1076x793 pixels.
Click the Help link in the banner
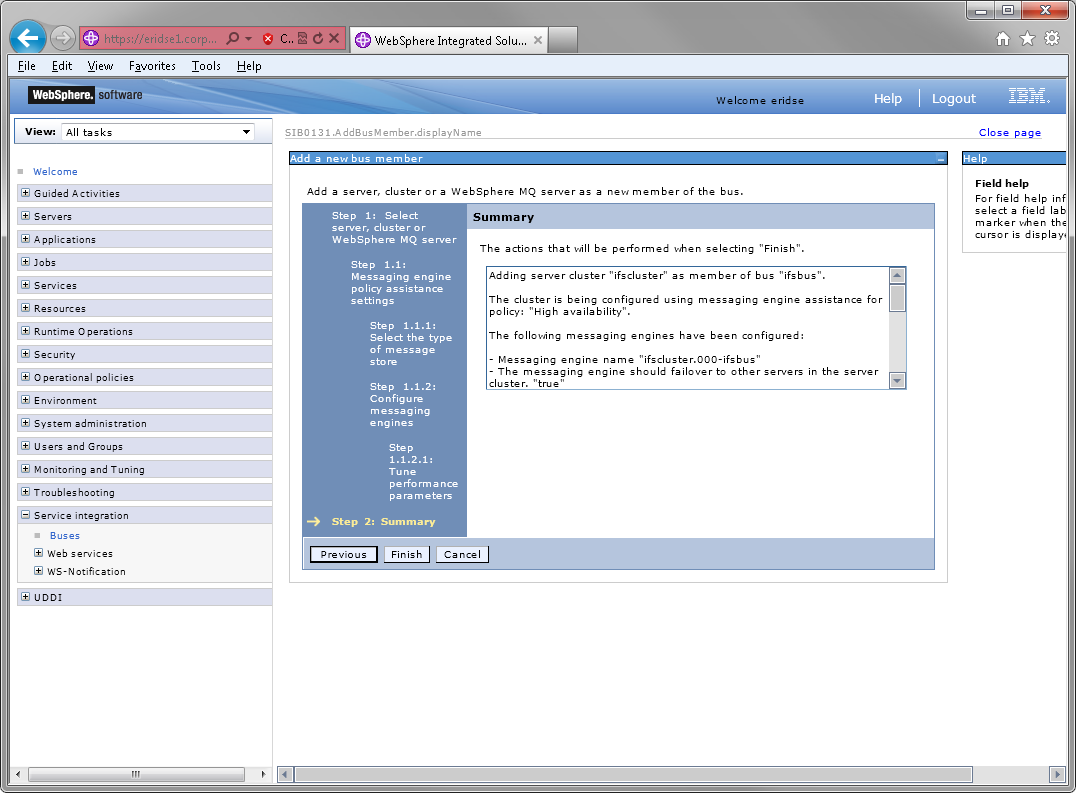click(887, 99)
